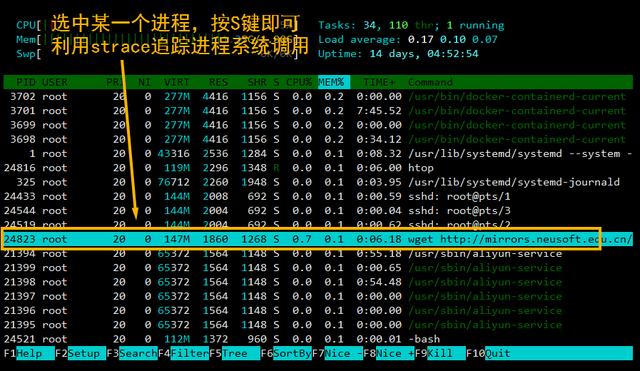Click F7 Nice - to raise priority
Viewport: 640px width, 371px height.
point(338,353)
